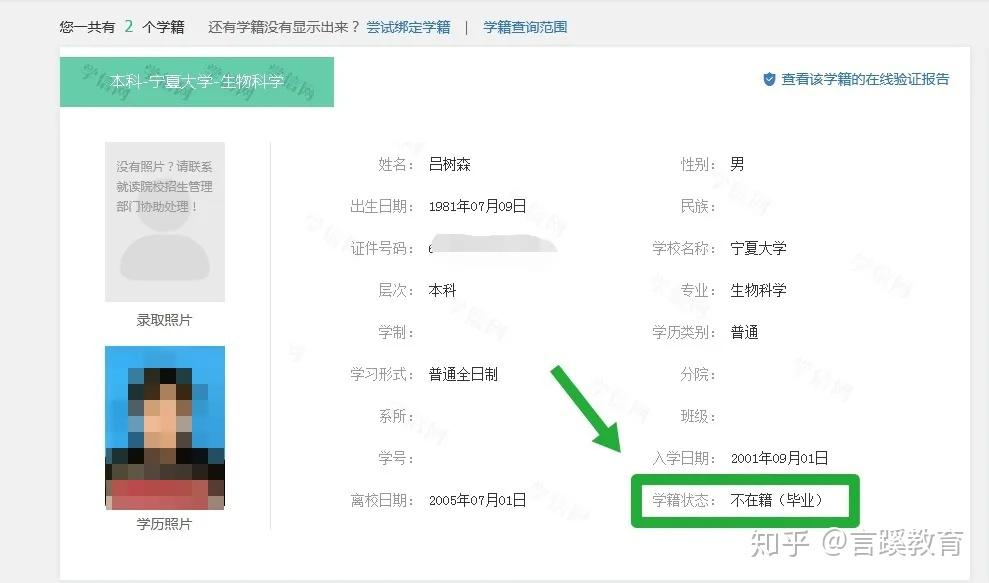Click the 录取照片 placeholder image

click(165, 221)
